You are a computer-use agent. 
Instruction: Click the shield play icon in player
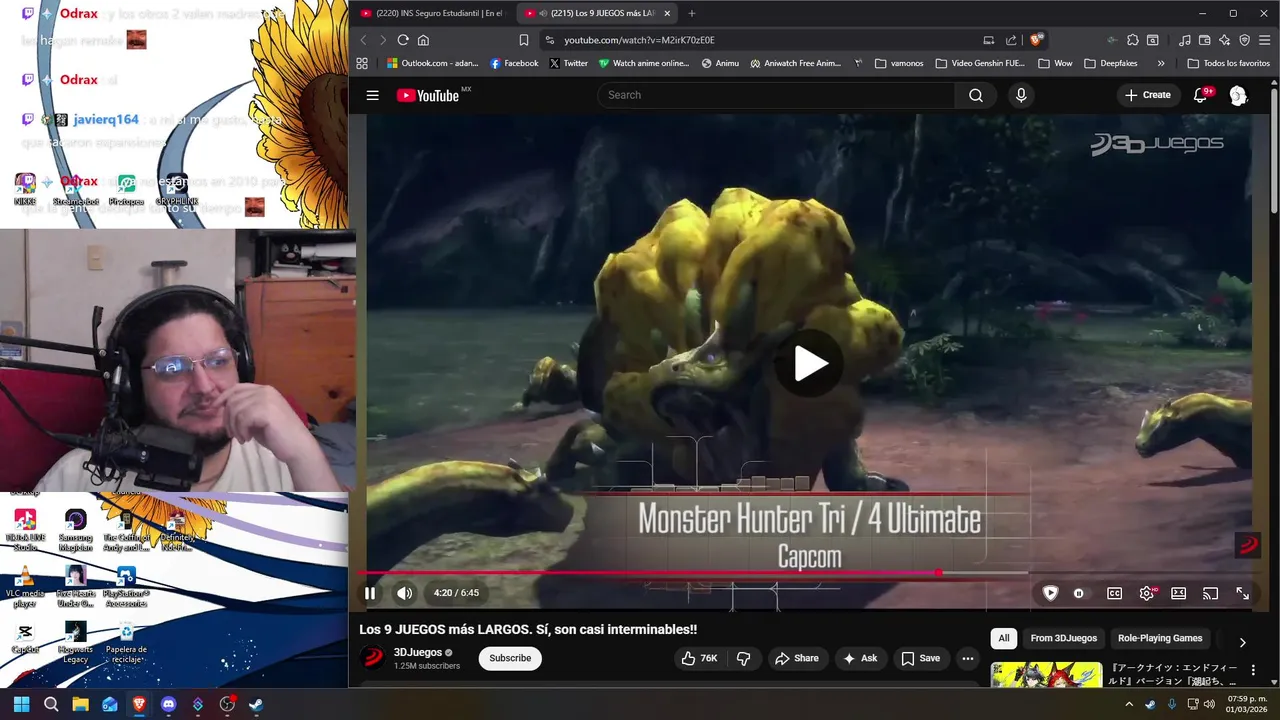coord(1050,593)
